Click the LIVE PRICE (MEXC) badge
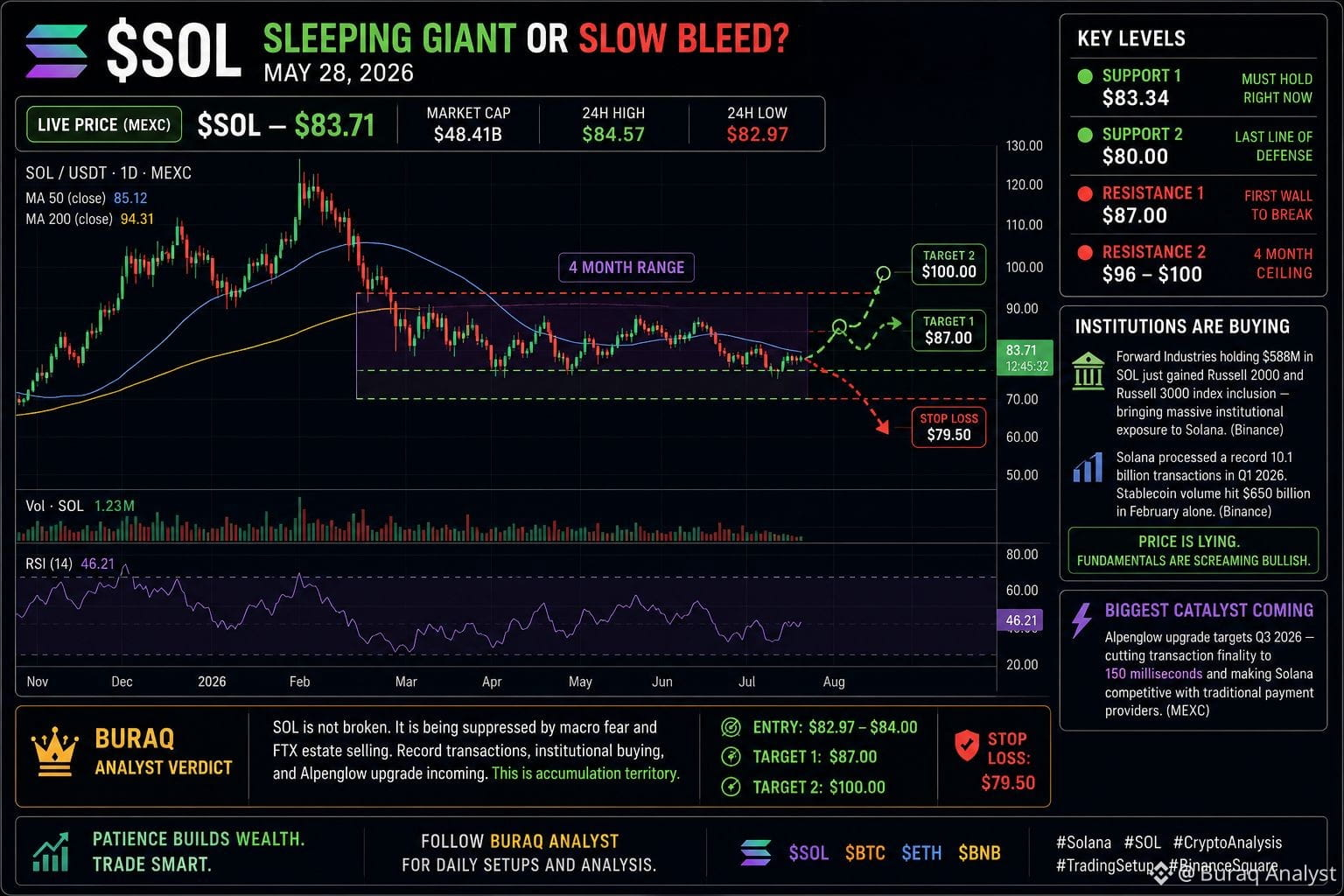1344x896 pixels. pyautogui.click(x=104, y=124)
